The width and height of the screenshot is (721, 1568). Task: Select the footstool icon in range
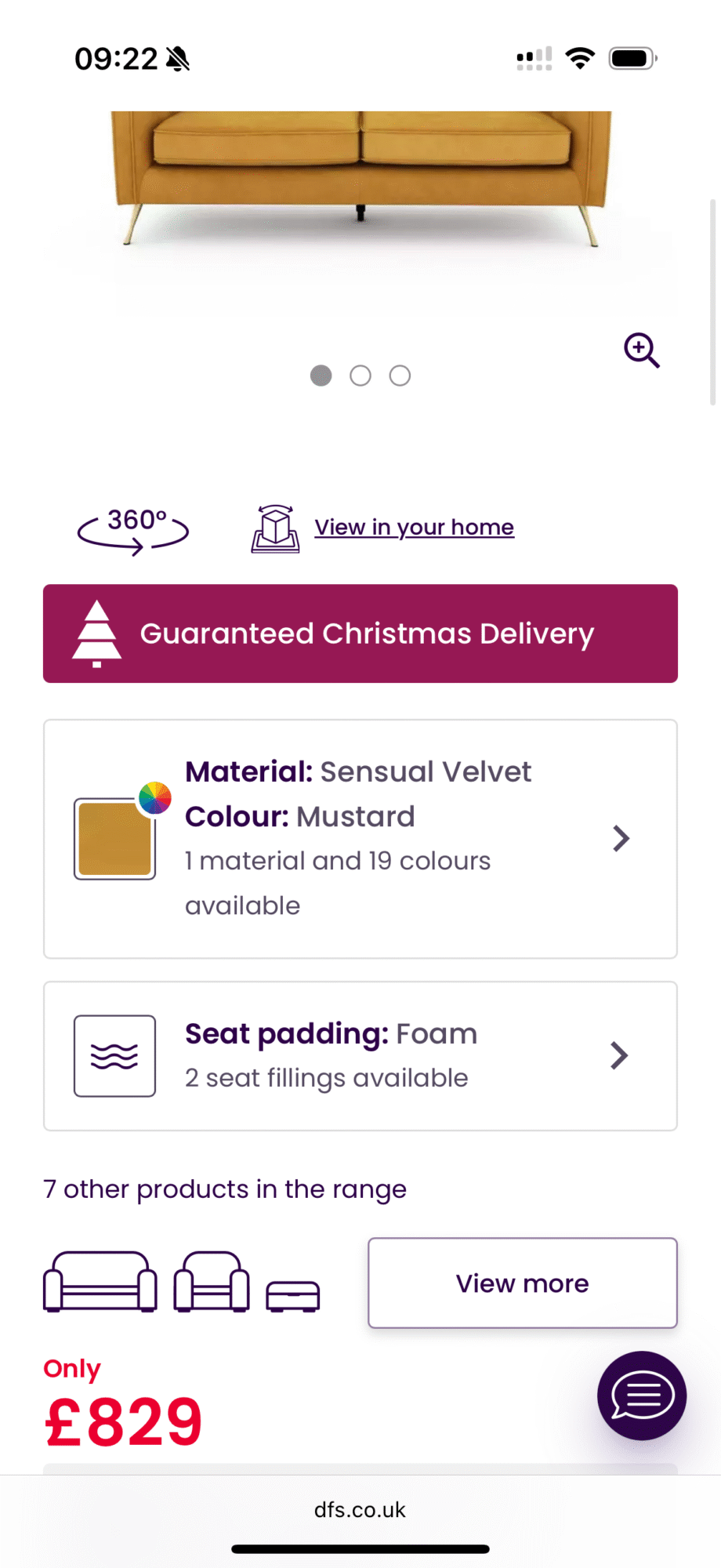[x=292, y=1295]
